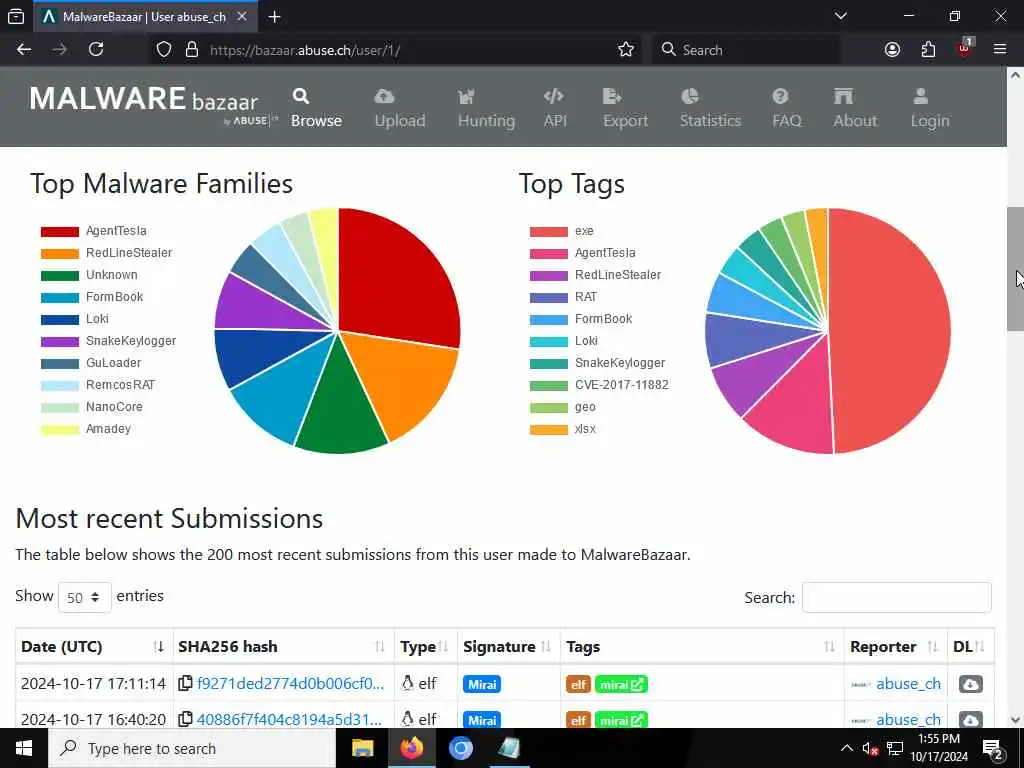
Task: Open the list all tabs chevron
Action: (x=841, y=16)
